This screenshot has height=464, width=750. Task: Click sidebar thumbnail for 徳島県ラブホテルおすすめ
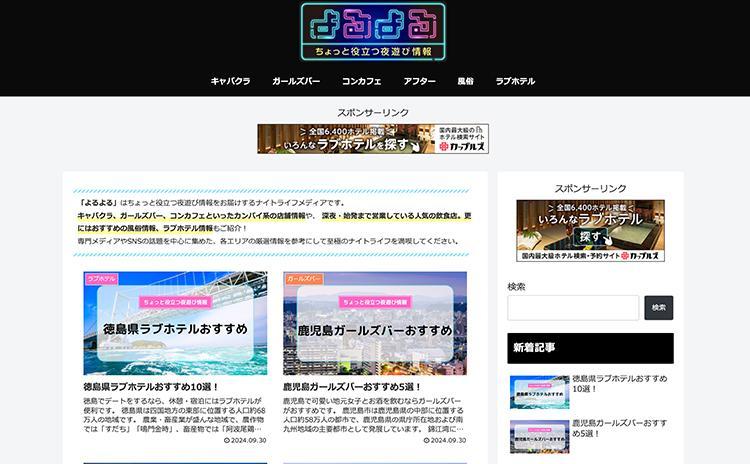pos(539,392)
